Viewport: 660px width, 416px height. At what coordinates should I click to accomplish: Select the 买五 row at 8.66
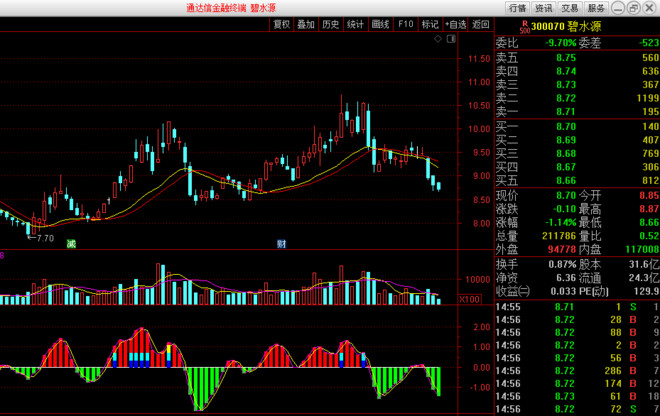[578, 181]
